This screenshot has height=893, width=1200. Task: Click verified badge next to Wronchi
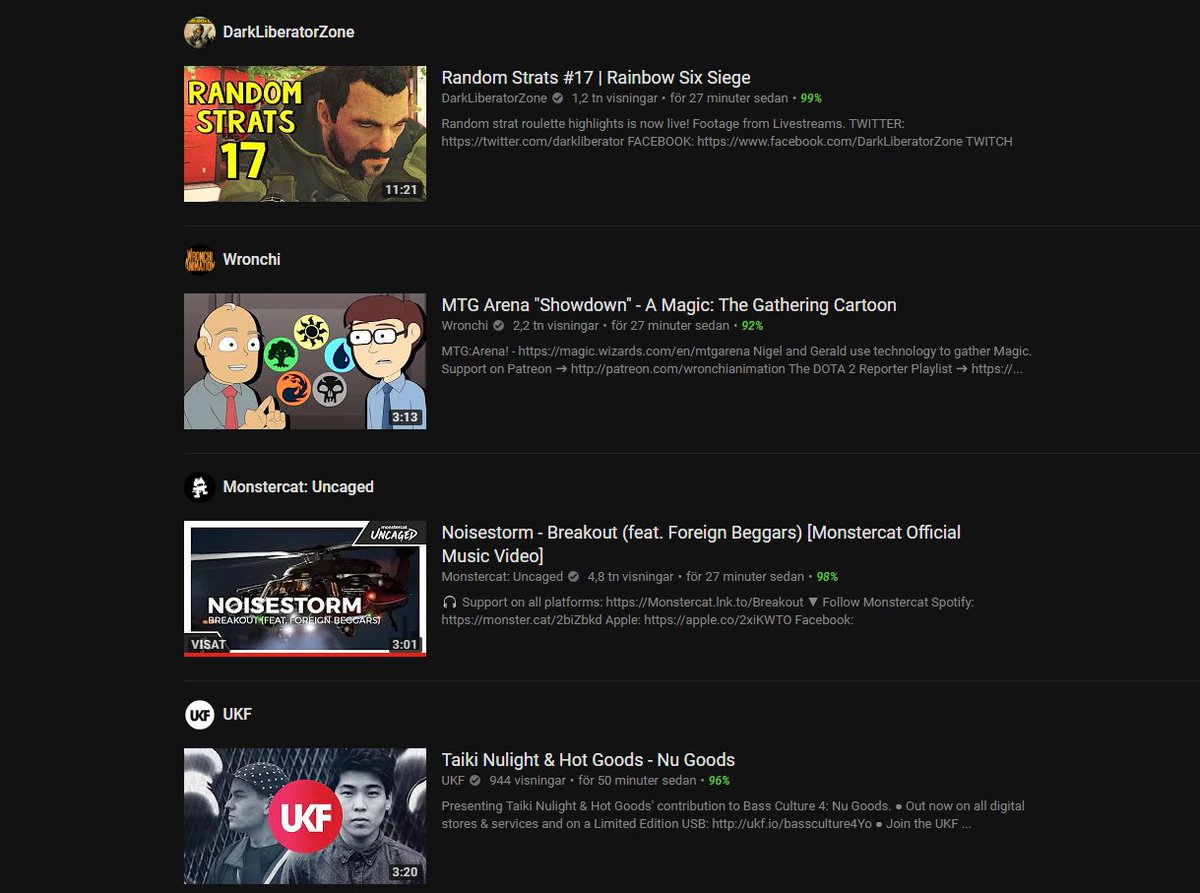pos(499,326)
